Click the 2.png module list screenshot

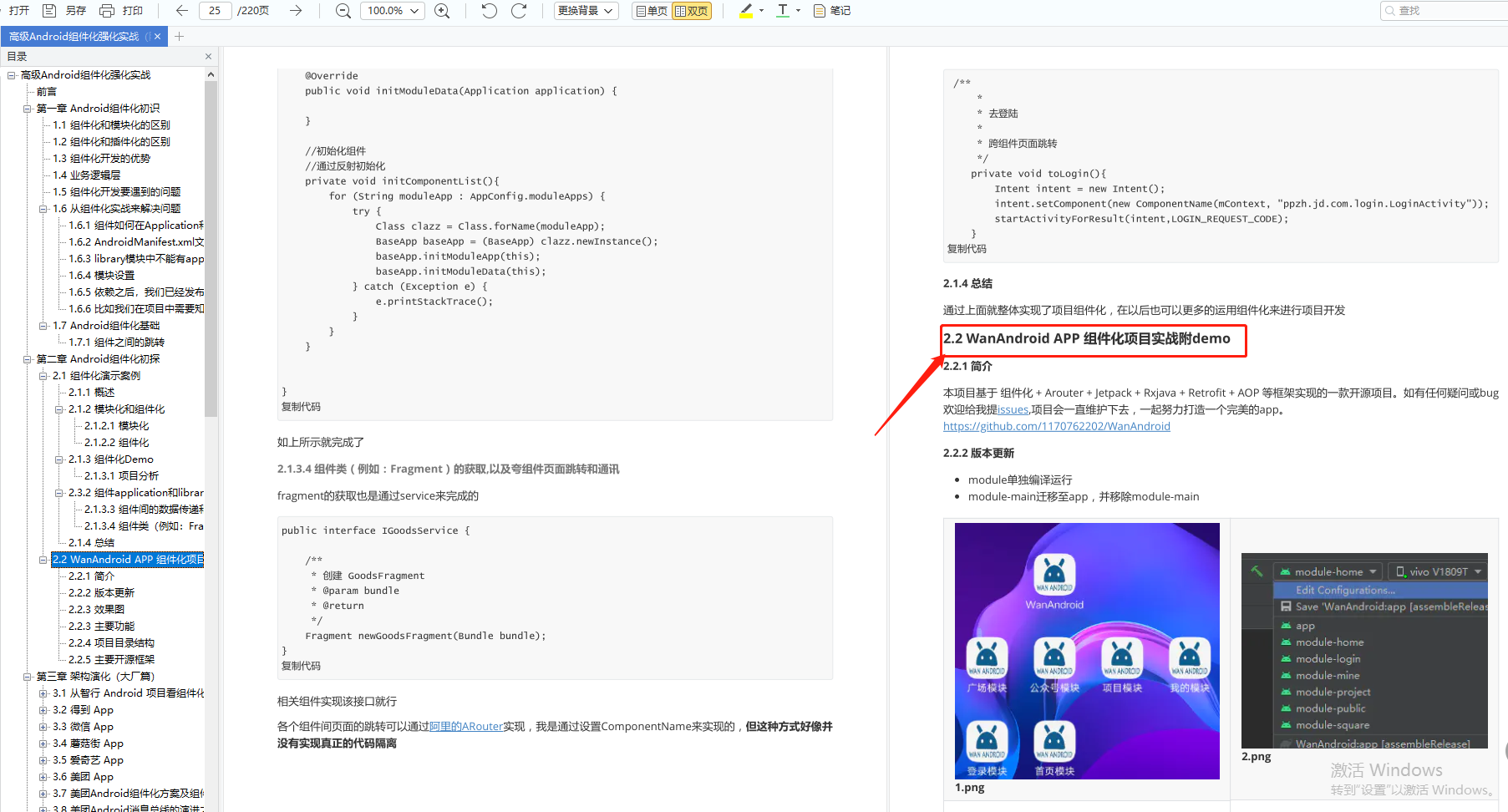click(x=1364, y=651)
